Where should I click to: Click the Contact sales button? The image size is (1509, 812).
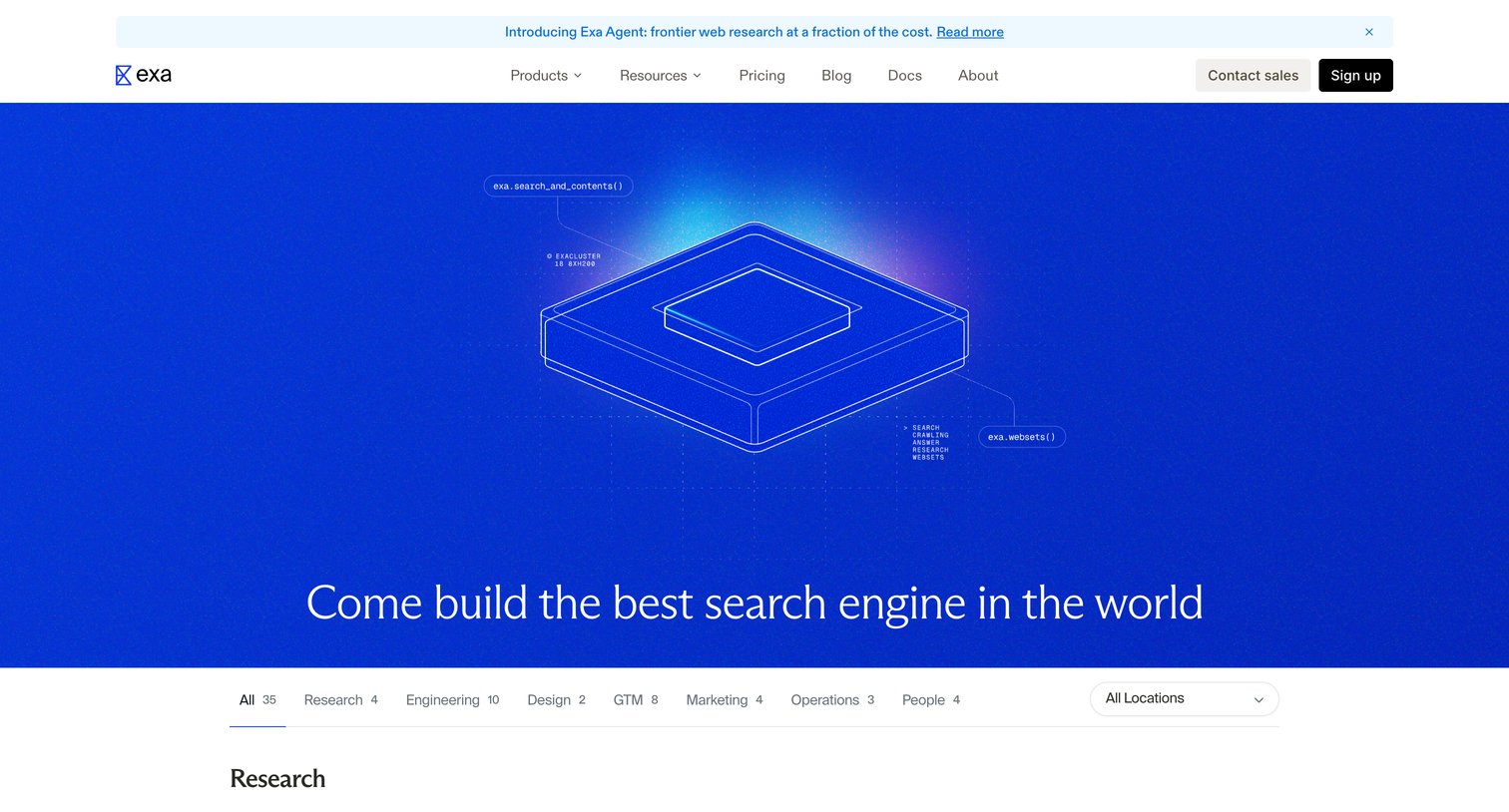(1253, 75)
